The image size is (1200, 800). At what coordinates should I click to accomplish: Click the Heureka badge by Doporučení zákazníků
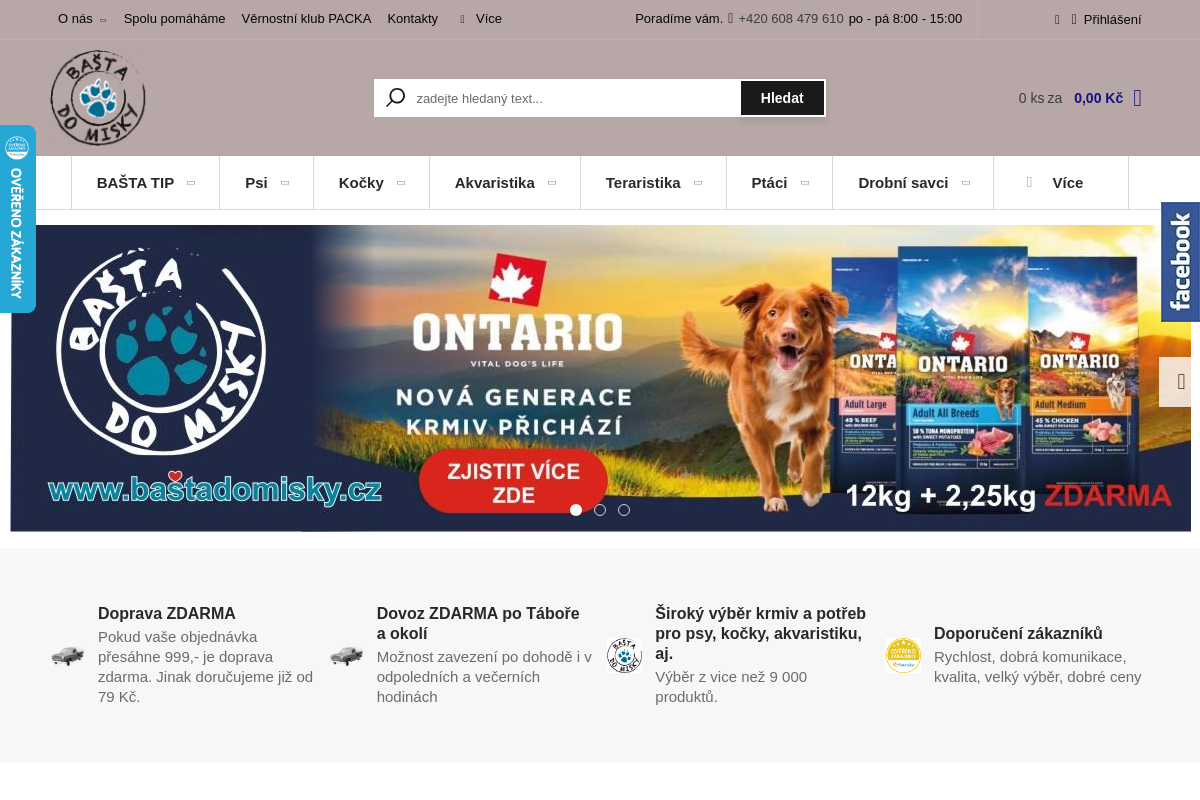(x=904, y=655)
